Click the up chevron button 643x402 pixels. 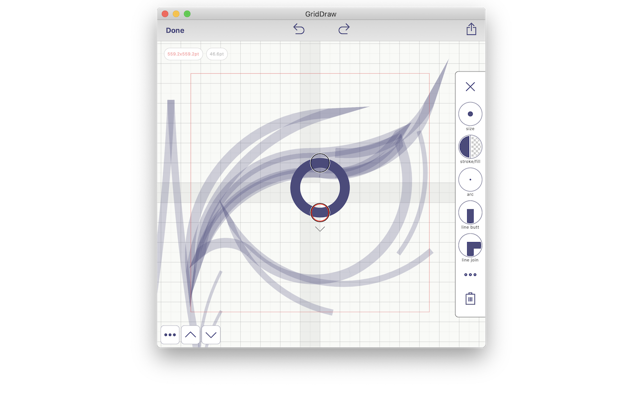[190, 335]
